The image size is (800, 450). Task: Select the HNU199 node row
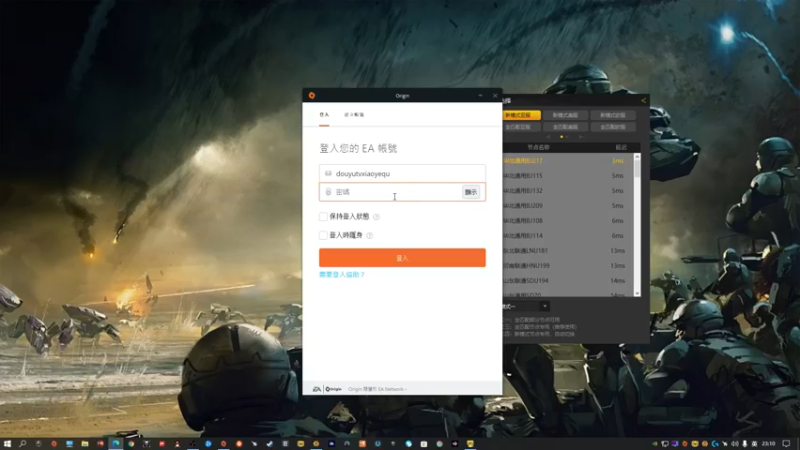click(x=568, y=265)
